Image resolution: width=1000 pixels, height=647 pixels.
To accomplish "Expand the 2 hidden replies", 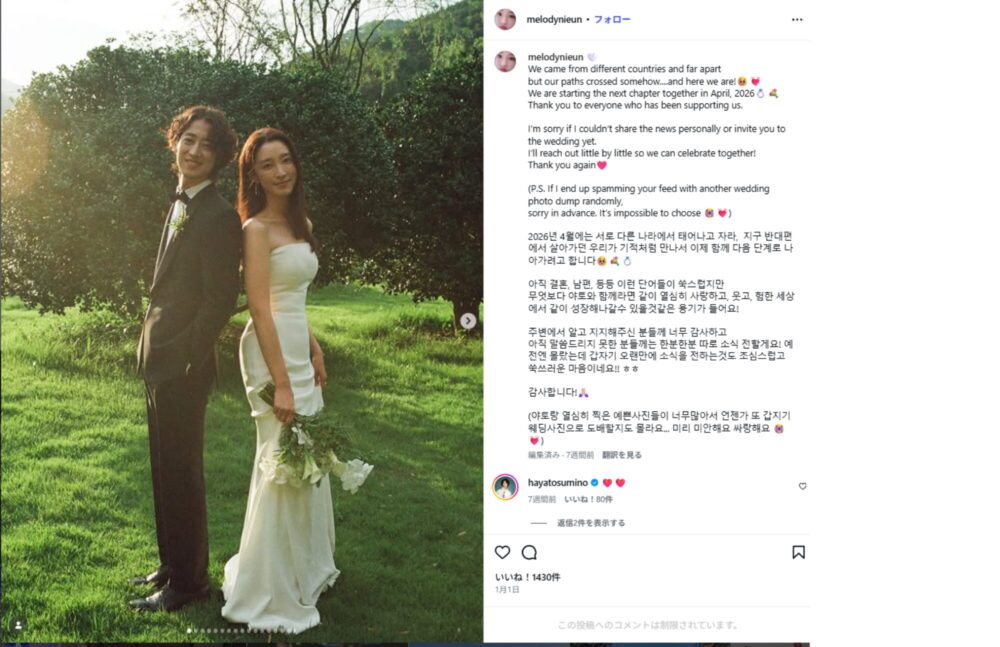I will tap(591, 523).
